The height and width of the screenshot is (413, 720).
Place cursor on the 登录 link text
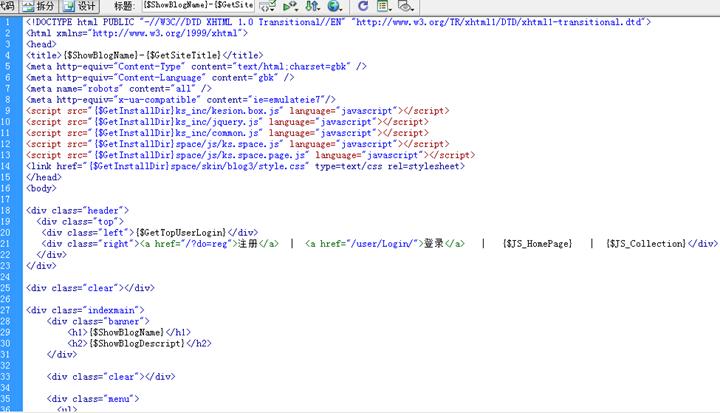[x=433, y=244]
